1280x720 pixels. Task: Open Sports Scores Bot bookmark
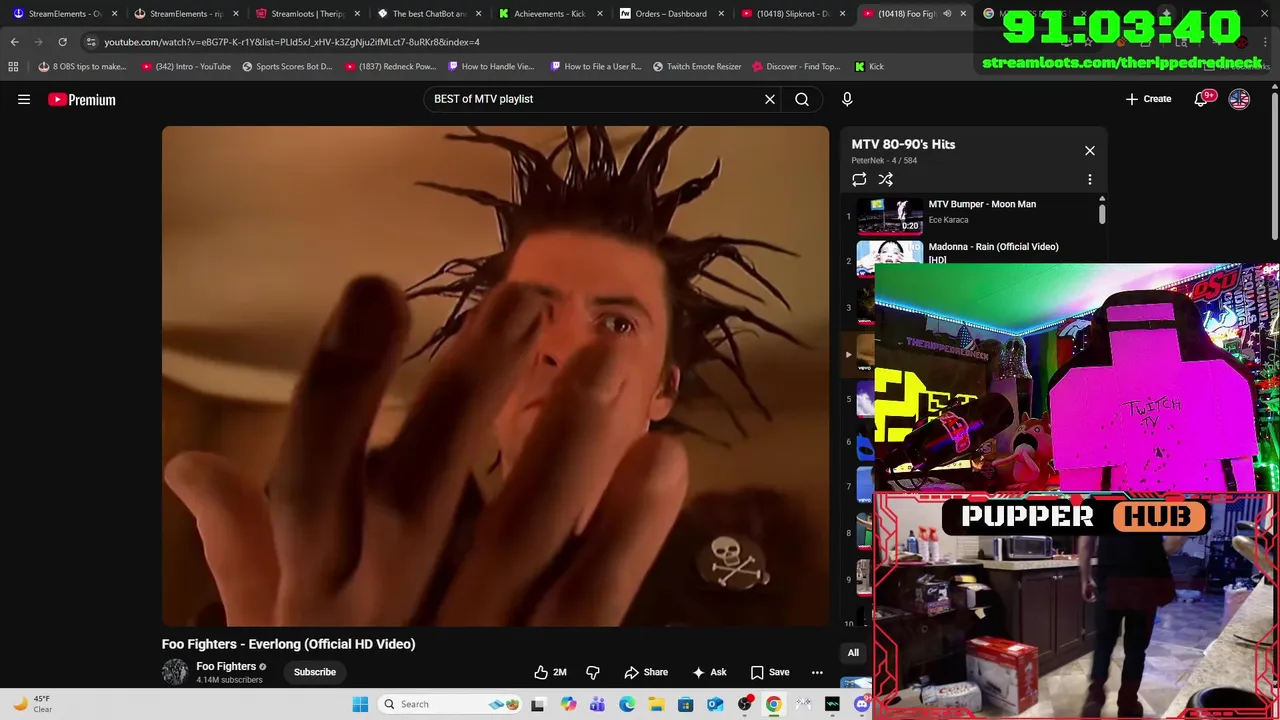(287, 66)
